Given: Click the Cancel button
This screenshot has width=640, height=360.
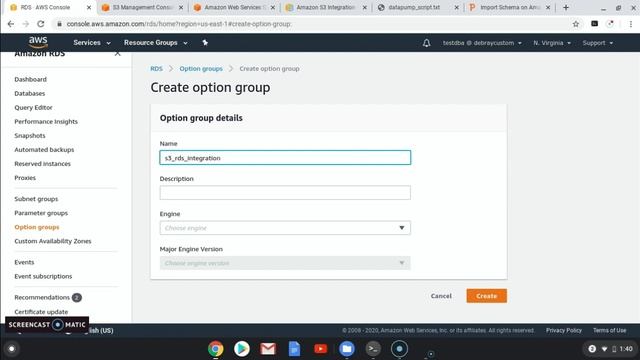Looking at the screenshot, I should pos(441,296).
